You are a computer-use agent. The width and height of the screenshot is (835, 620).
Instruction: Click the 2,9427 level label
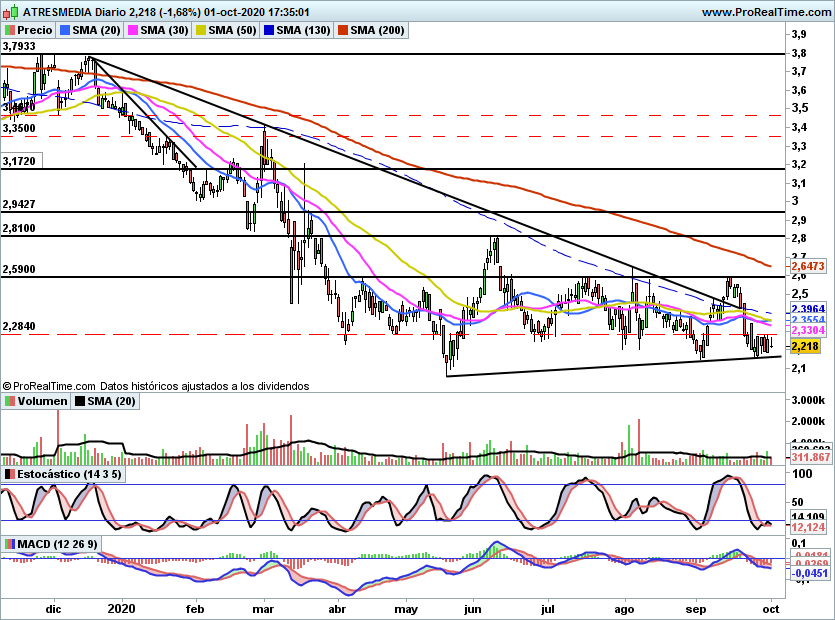coord(19,204)
